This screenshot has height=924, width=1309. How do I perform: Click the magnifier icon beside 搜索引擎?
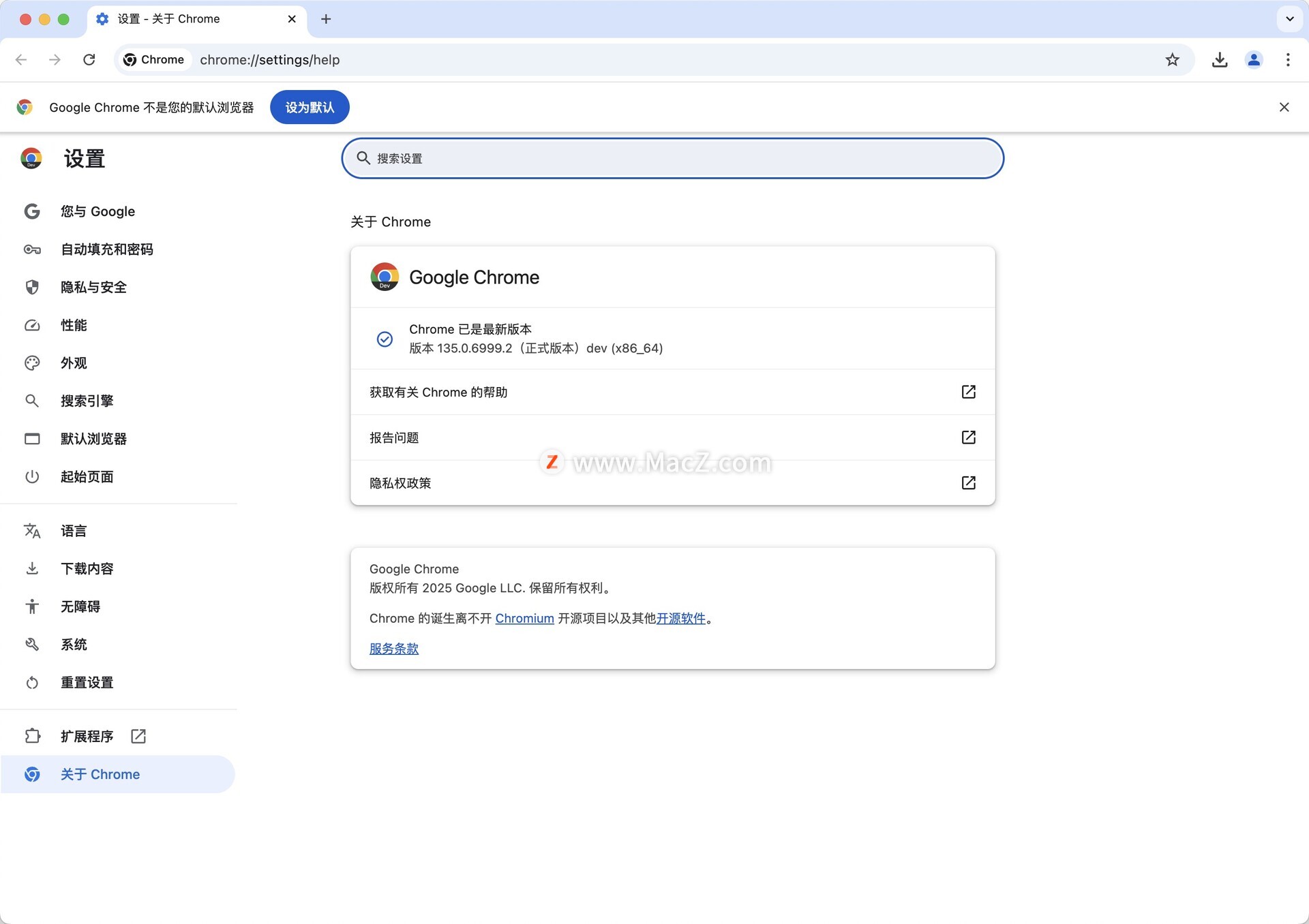point(32,401)
